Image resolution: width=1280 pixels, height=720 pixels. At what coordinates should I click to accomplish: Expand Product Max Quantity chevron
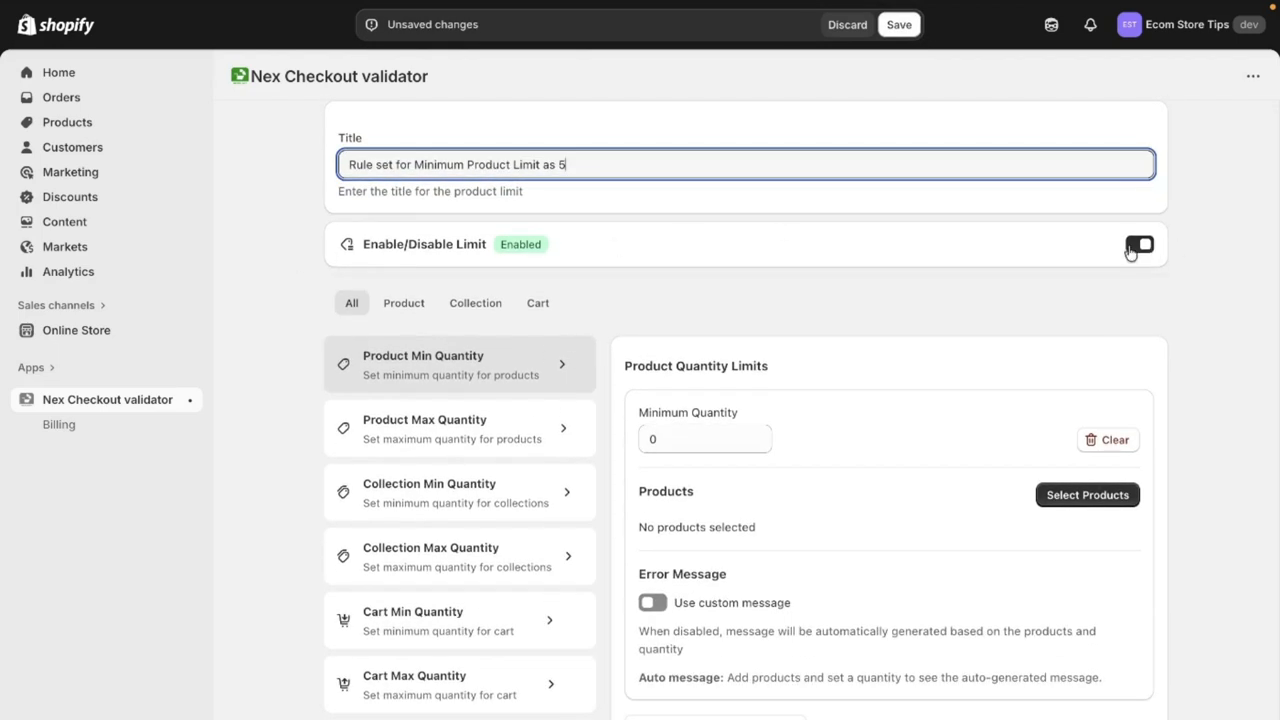(x=563, y=428)
